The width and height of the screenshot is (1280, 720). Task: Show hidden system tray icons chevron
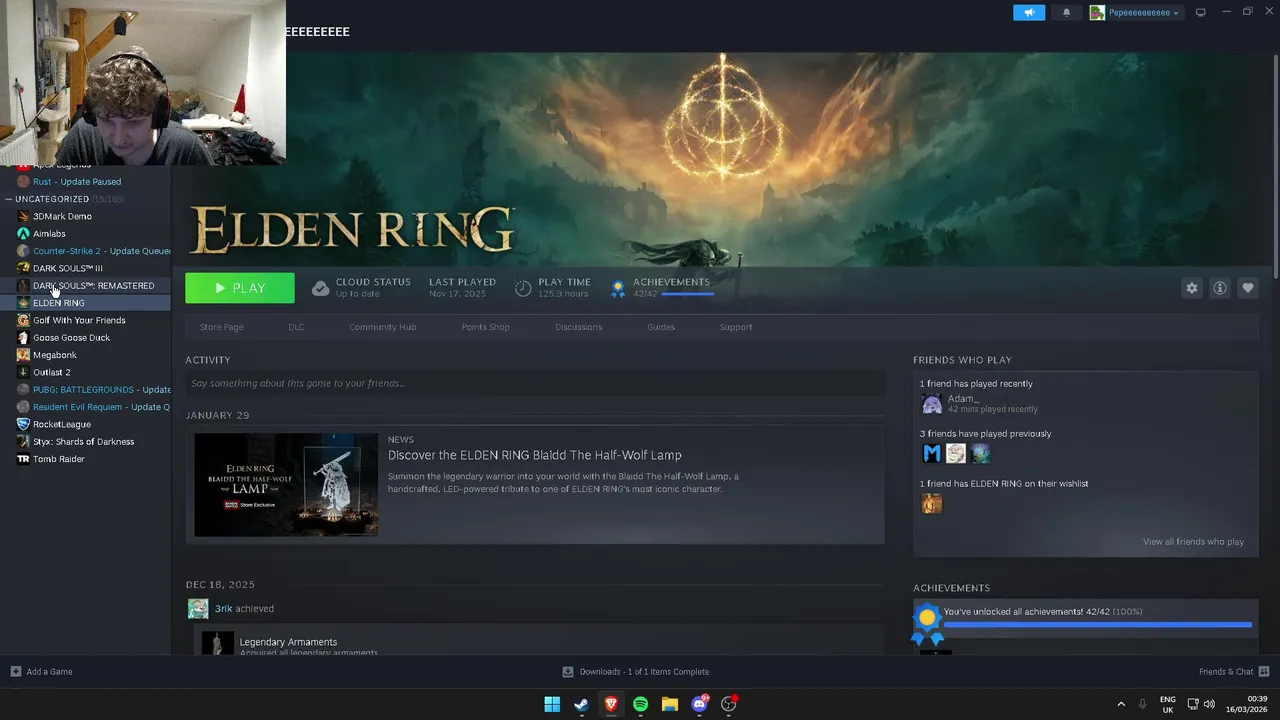click(x=1121, y=704)
